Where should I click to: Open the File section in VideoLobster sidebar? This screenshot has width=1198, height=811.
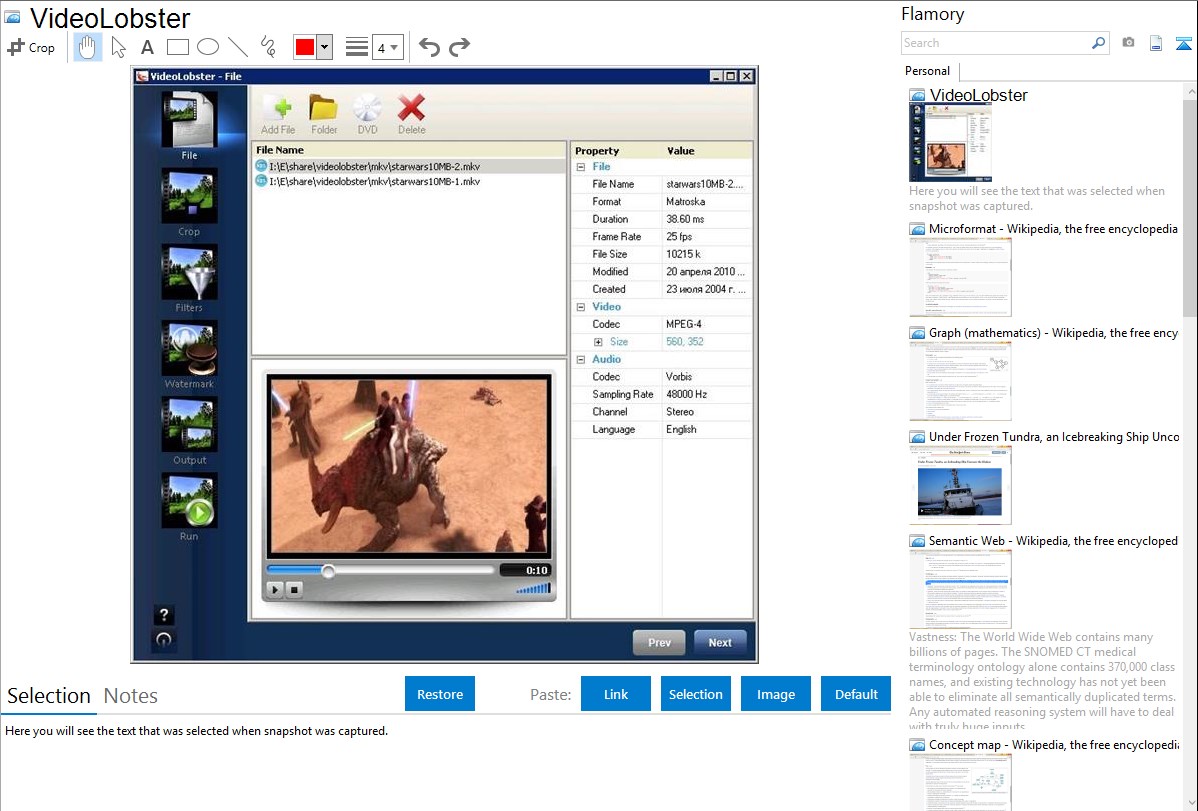(189, 125)
